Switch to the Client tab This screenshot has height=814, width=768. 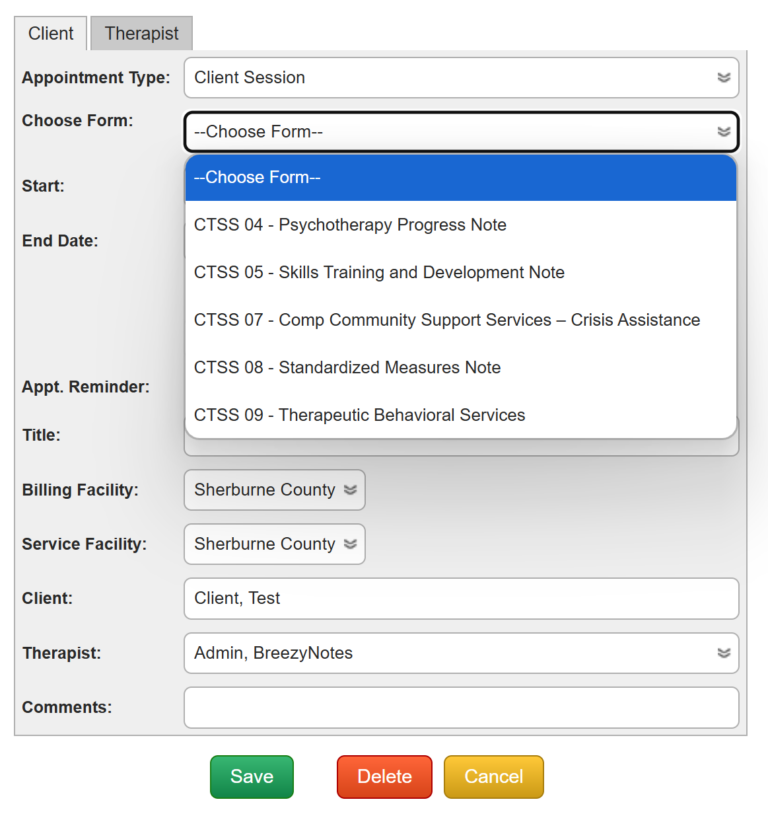pyautogui.click(x=50, y=33)
